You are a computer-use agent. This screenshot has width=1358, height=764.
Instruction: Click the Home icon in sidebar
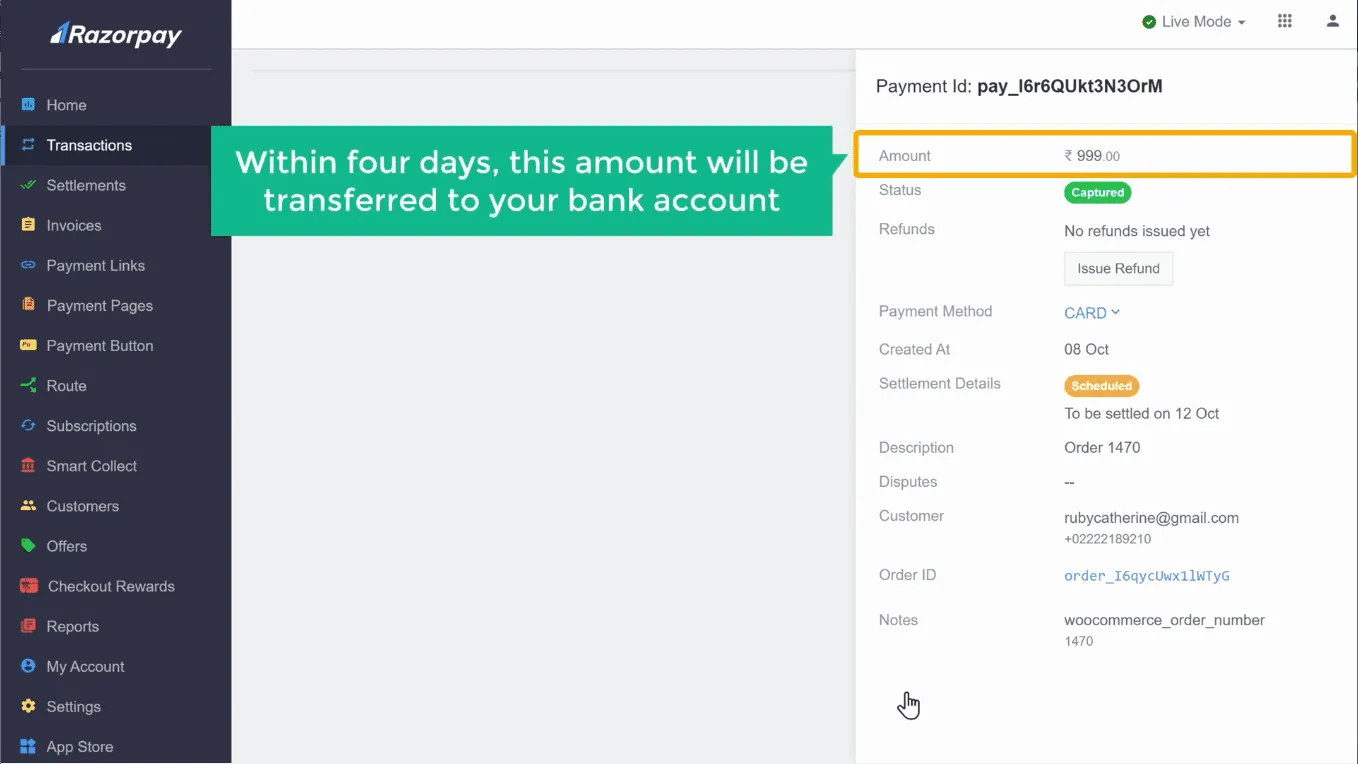click(28, 105)
